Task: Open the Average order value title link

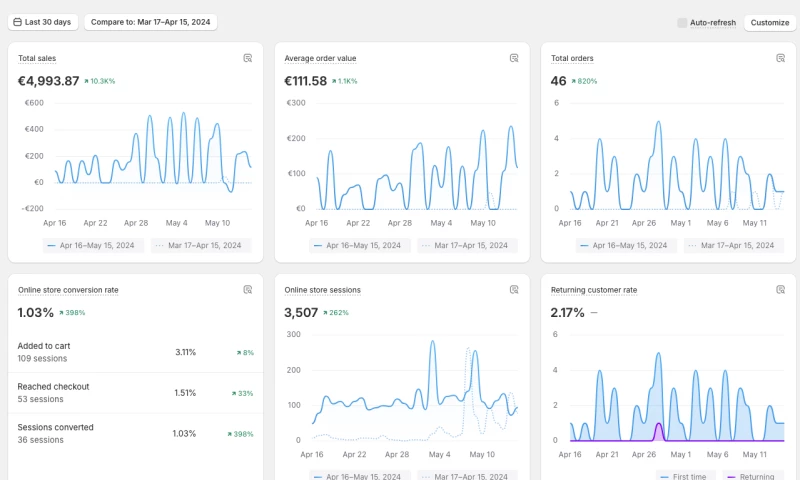Action: [x=320, y=59]
